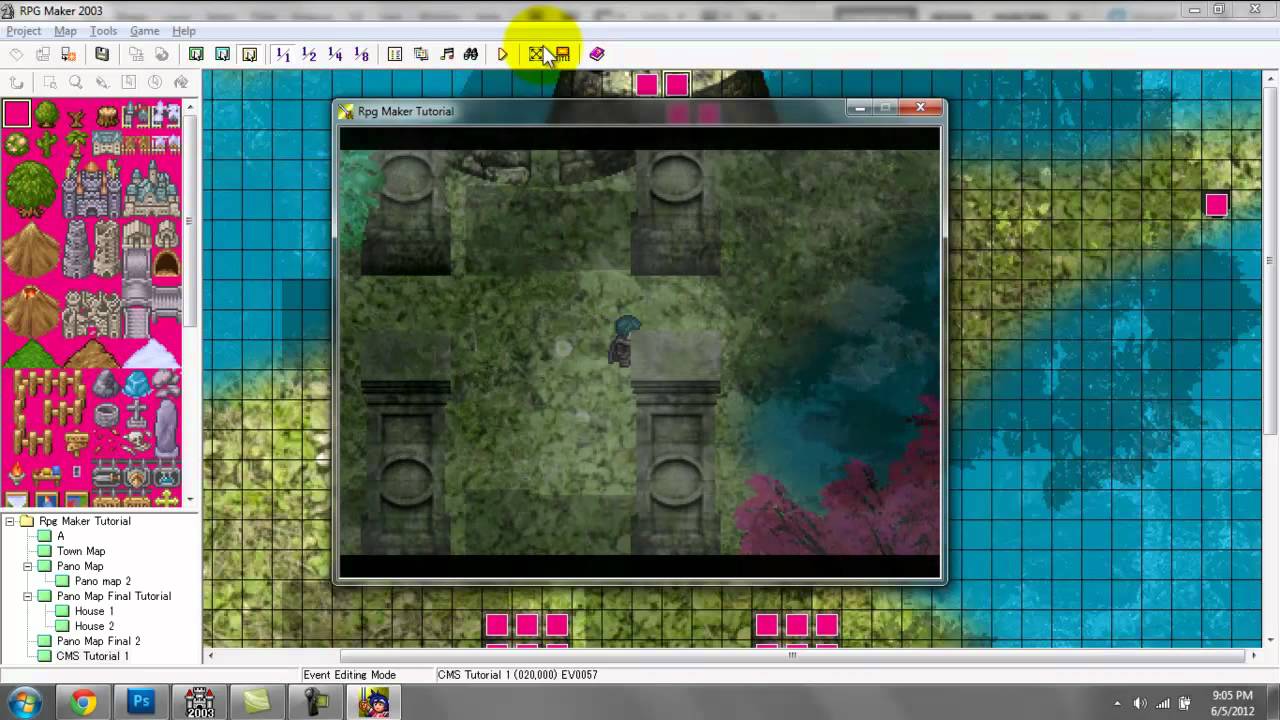The width and height of the screenshot is (1280, 720).
Task: Open the Resource Manager icon
Action: coord(421,54)
